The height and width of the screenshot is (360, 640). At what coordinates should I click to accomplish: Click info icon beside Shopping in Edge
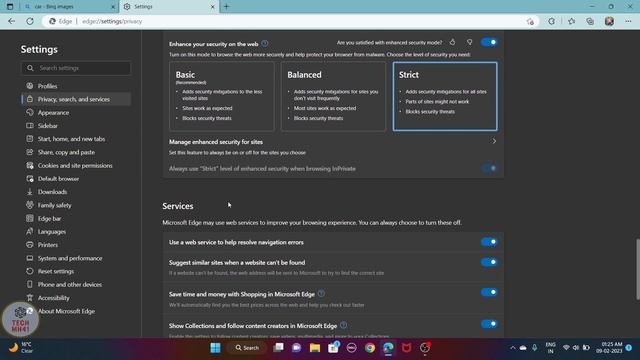(322, 293)
